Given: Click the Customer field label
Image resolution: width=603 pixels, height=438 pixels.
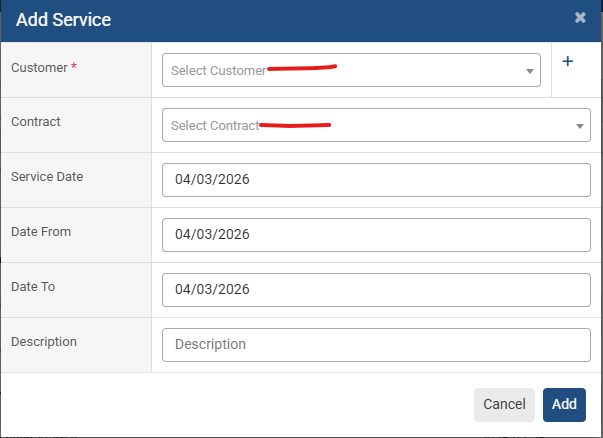Looking at the screenshot, I should [44, 68].
